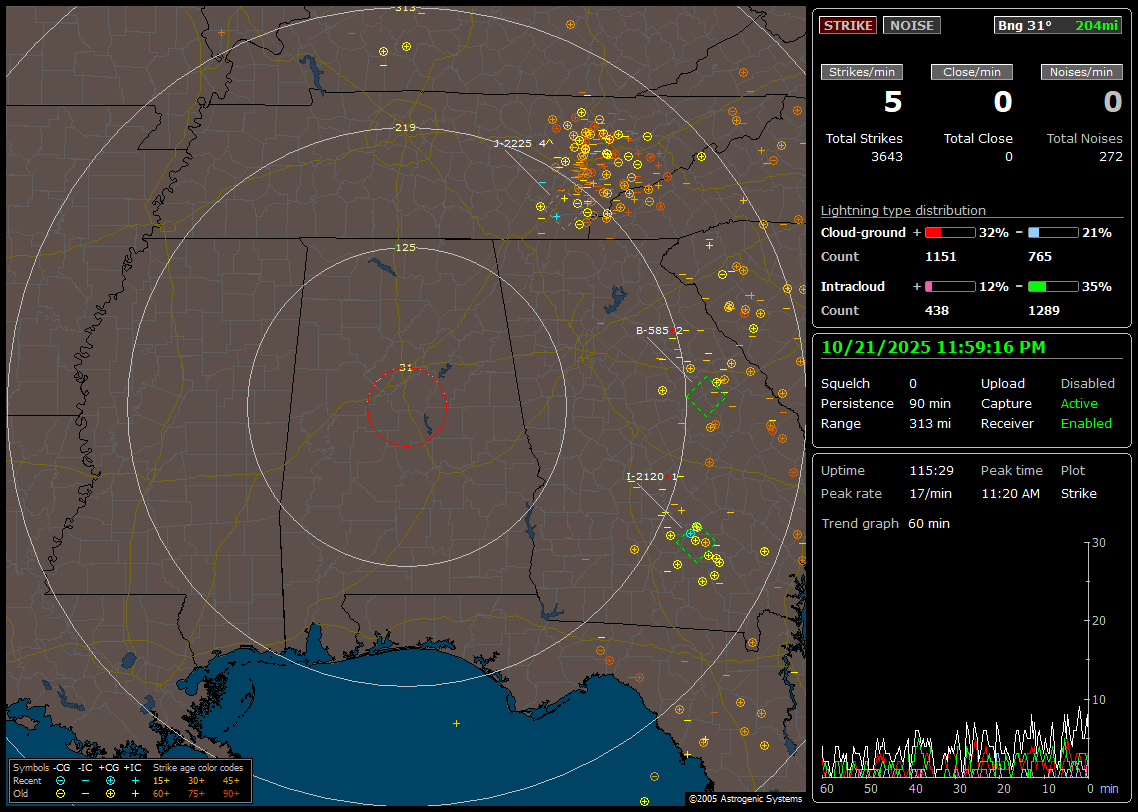Click the J-2225 storm cell label
The width and height of the screenshot is (1138, 812).
pyautogui.click(x=513, y=143)
